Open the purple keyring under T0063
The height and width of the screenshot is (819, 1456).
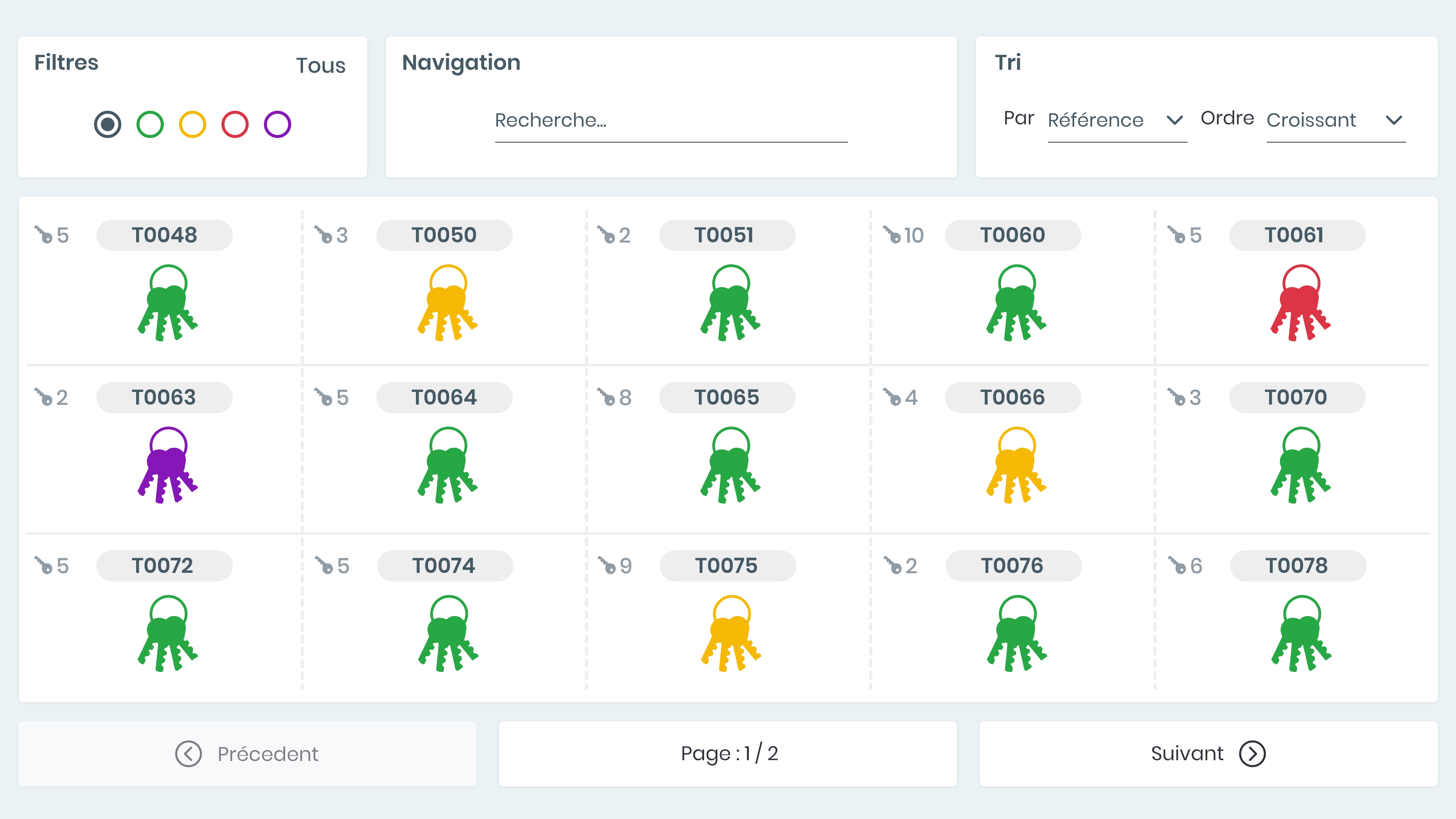click(168, 465)
